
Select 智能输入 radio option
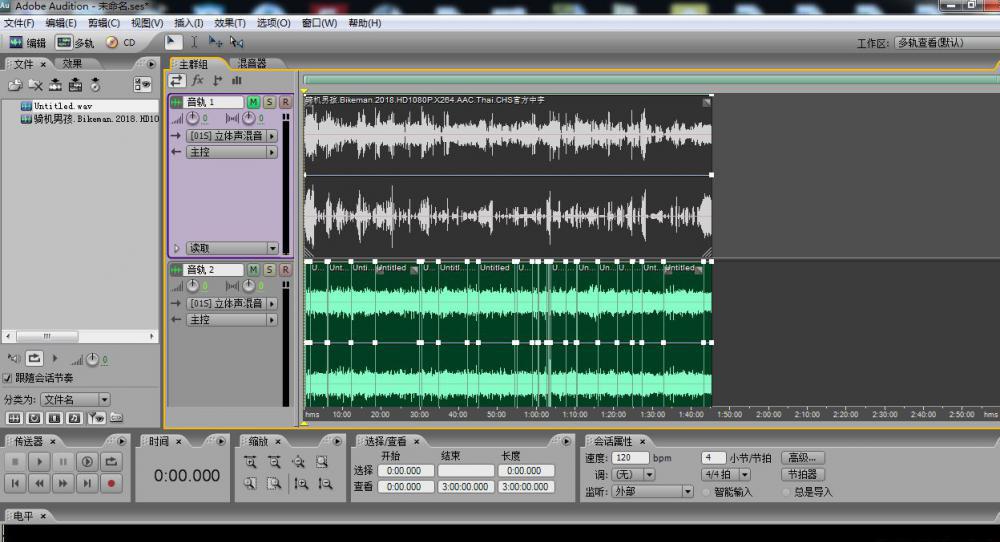(x=707, y=492)
